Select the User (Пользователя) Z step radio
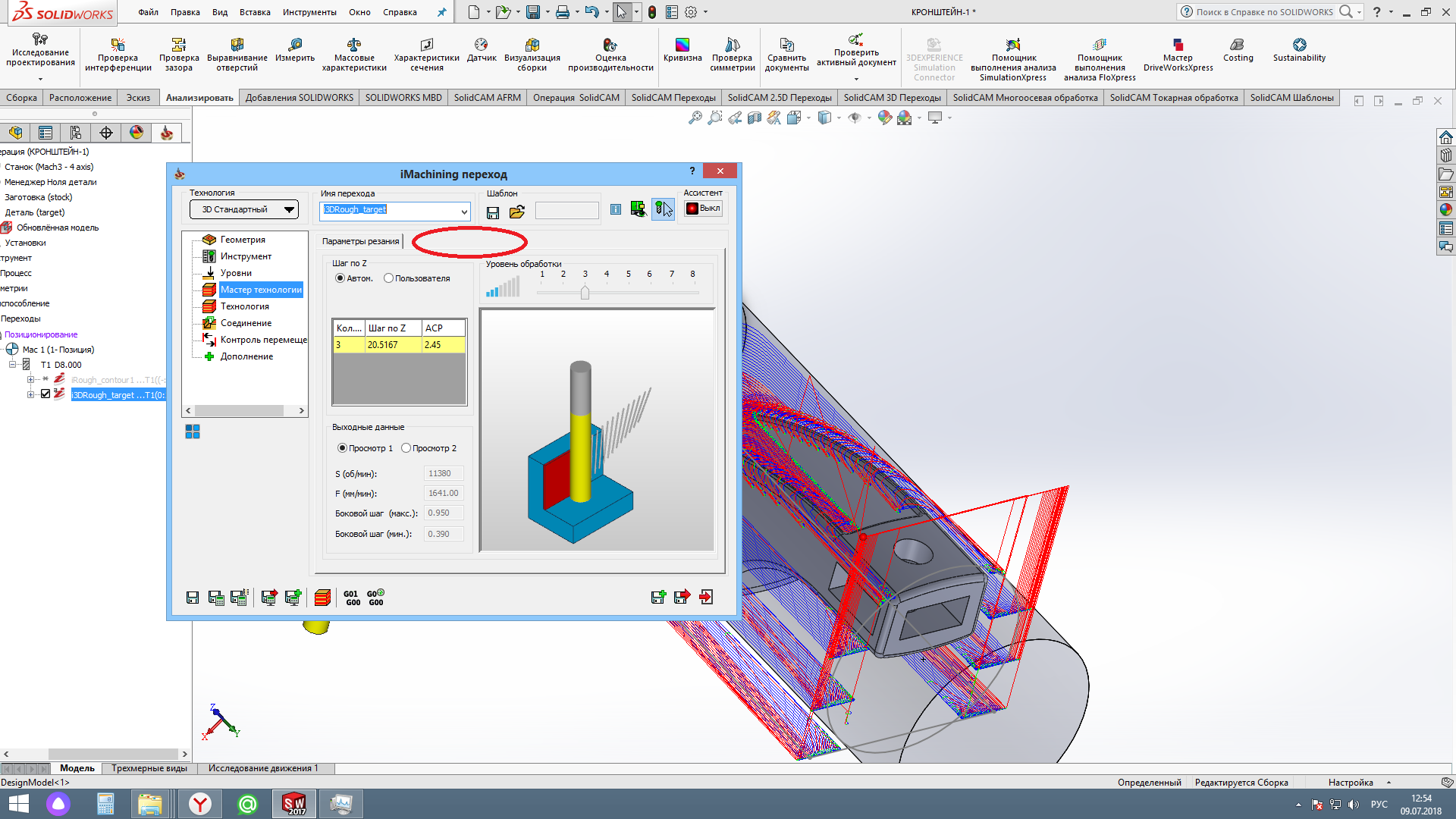The width and height of the screenshot is (1456, 819). pyautogui.click(x=389, y=278)
